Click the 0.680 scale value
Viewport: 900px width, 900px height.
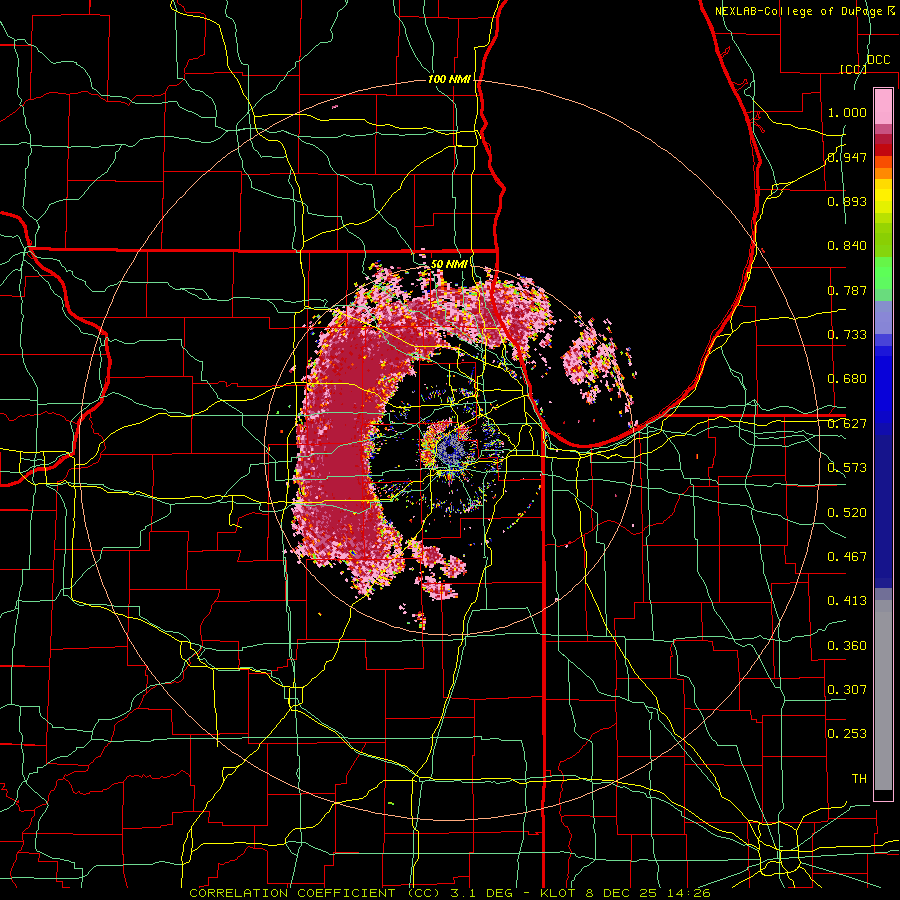pyautogui.click(x=847, y=379)
